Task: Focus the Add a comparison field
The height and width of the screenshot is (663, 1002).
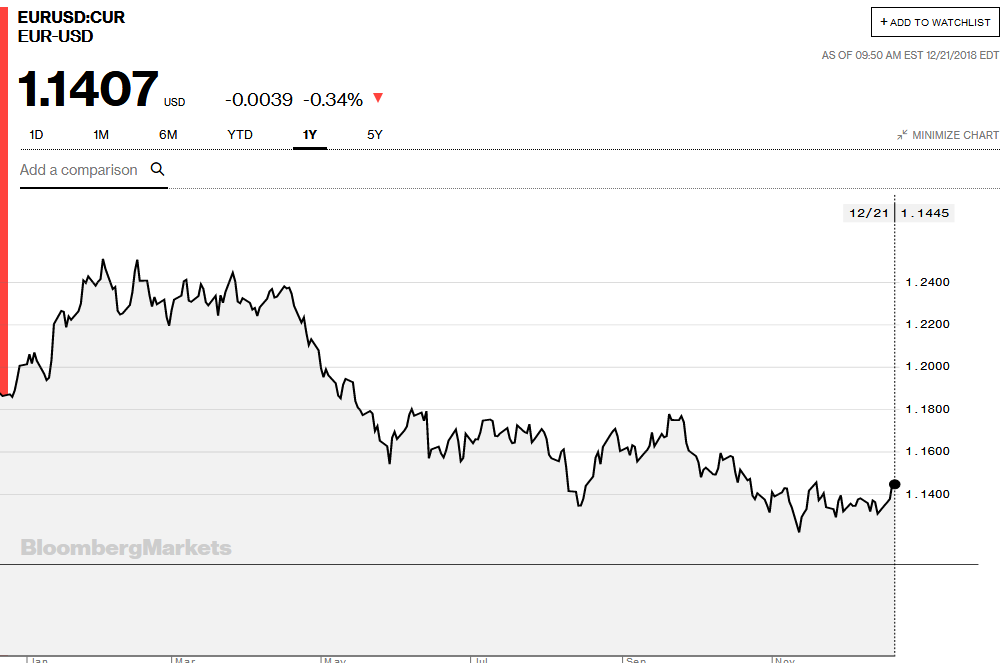Action: tap(79, 170)
